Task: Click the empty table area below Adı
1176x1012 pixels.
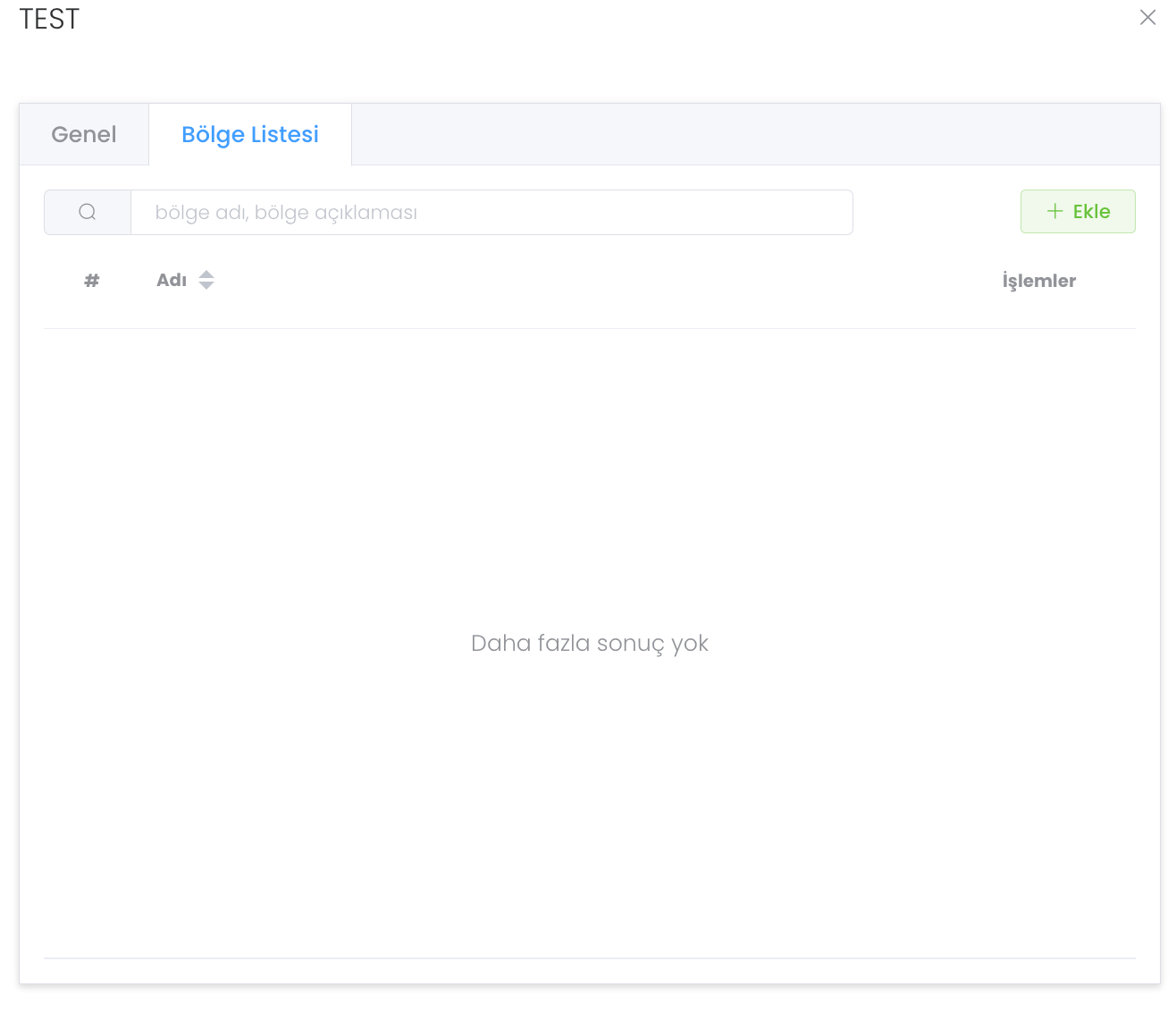Action: (268, 447)
